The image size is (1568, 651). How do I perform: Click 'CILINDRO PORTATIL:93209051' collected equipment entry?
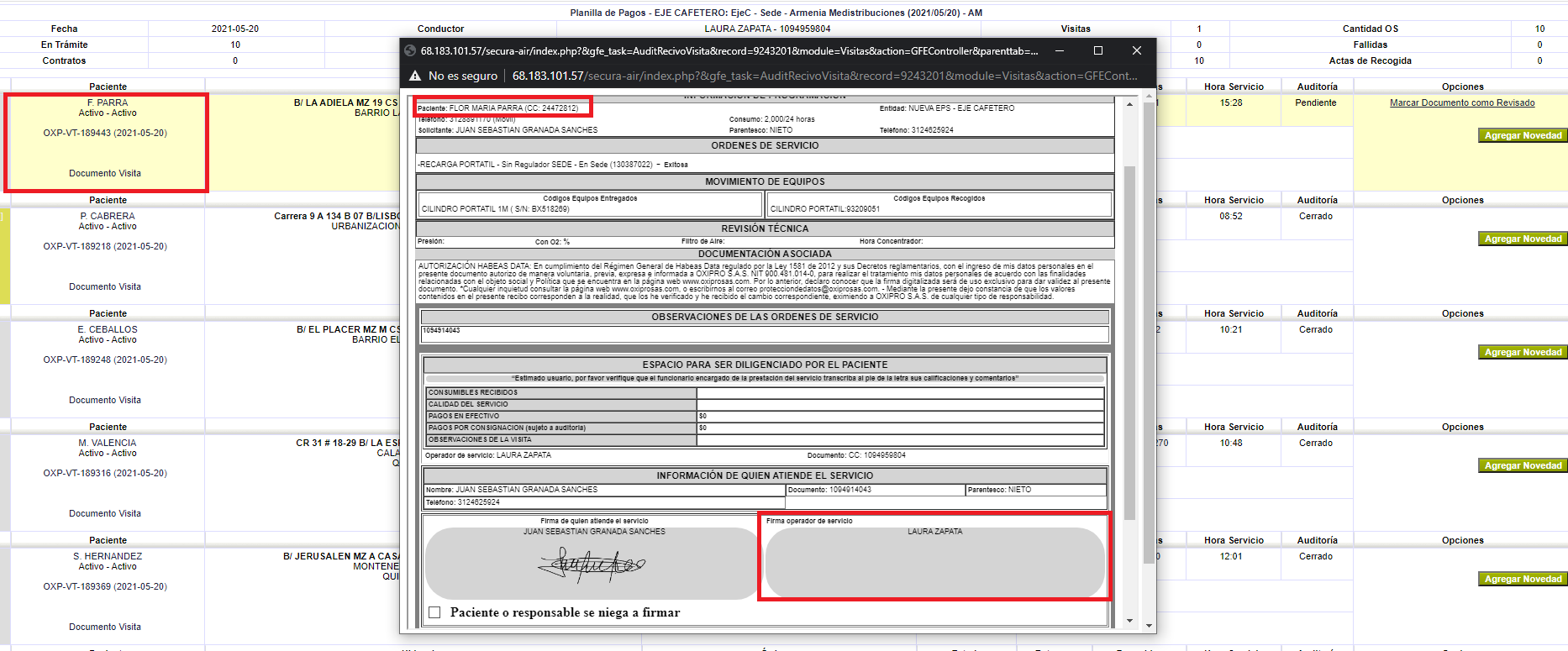(825, 209)
